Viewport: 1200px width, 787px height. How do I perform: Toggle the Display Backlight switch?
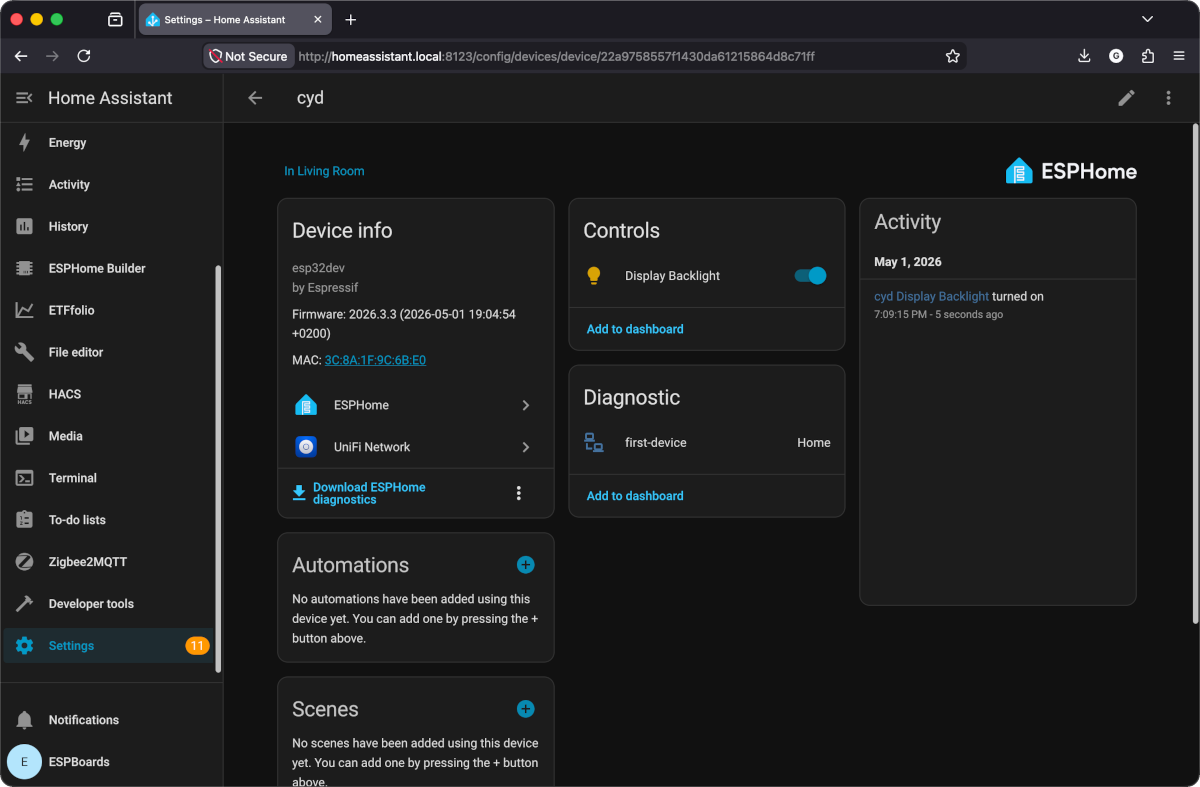[x=811, y=276]
